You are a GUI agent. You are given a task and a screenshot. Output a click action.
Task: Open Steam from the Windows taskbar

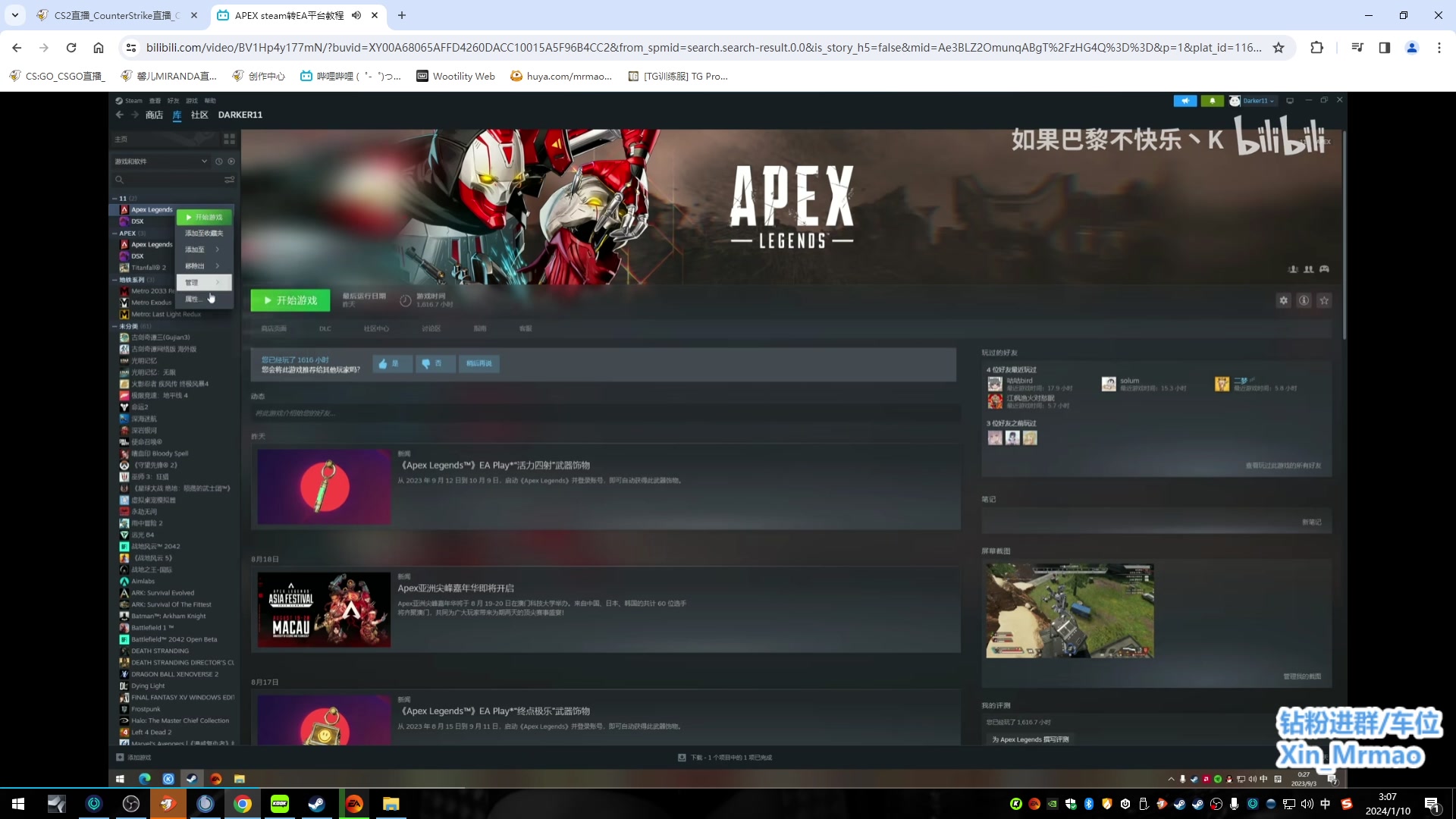click(x=317, y=804)
